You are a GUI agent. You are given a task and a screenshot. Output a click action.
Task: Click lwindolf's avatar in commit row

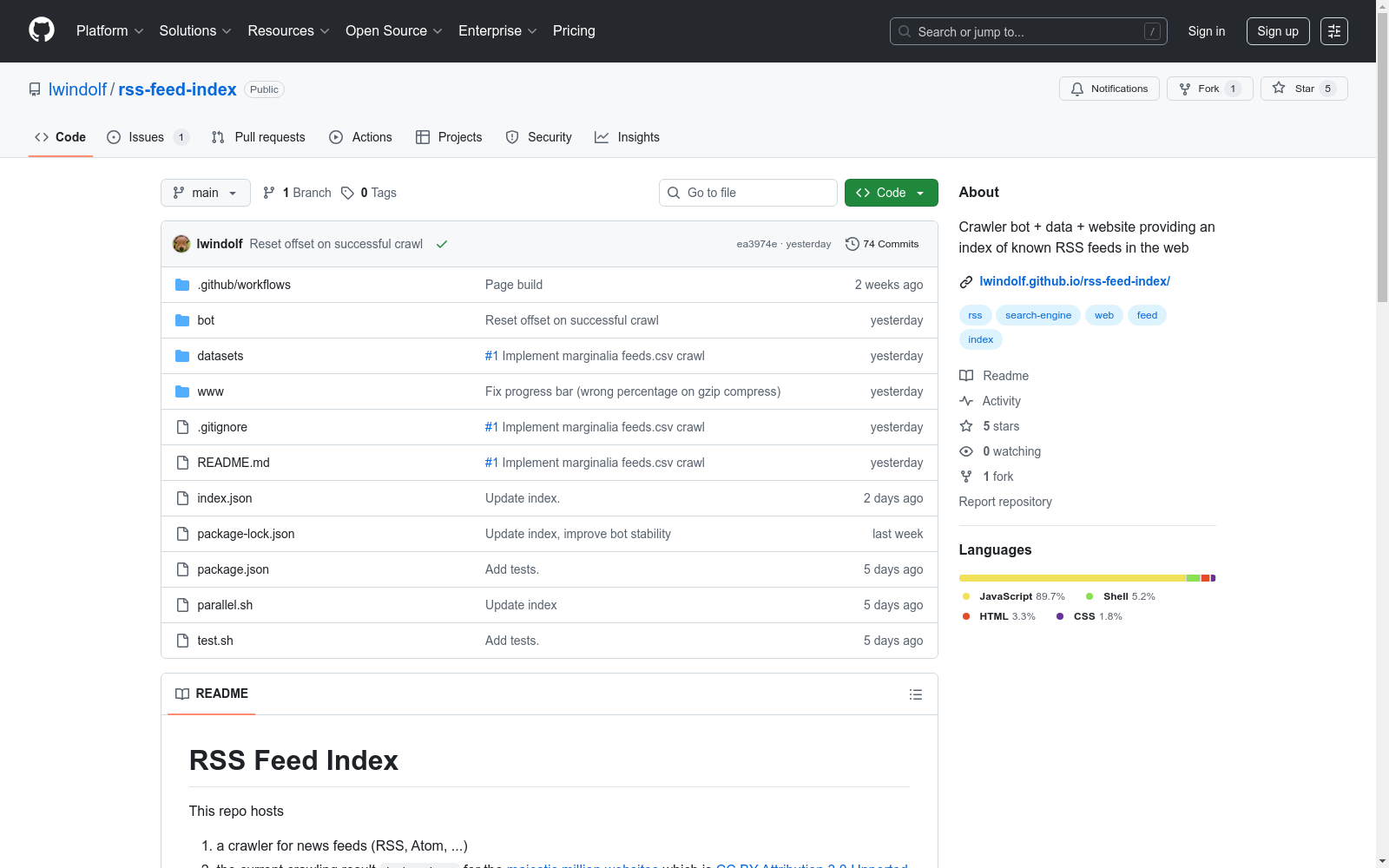(181, 244)
